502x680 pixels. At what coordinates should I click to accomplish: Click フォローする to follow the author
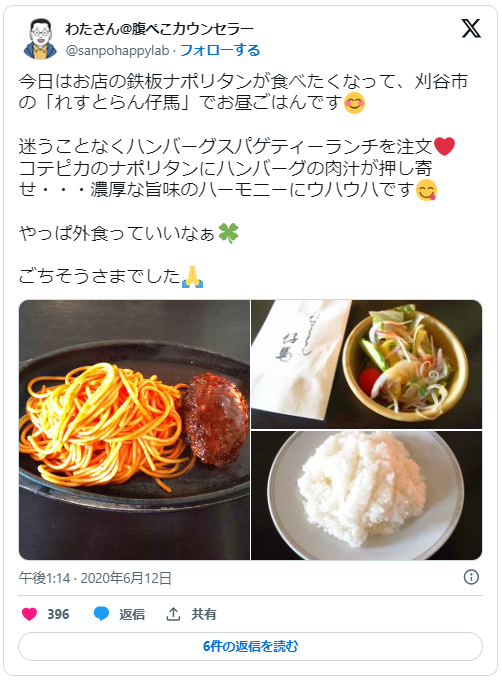coord(220,50)
